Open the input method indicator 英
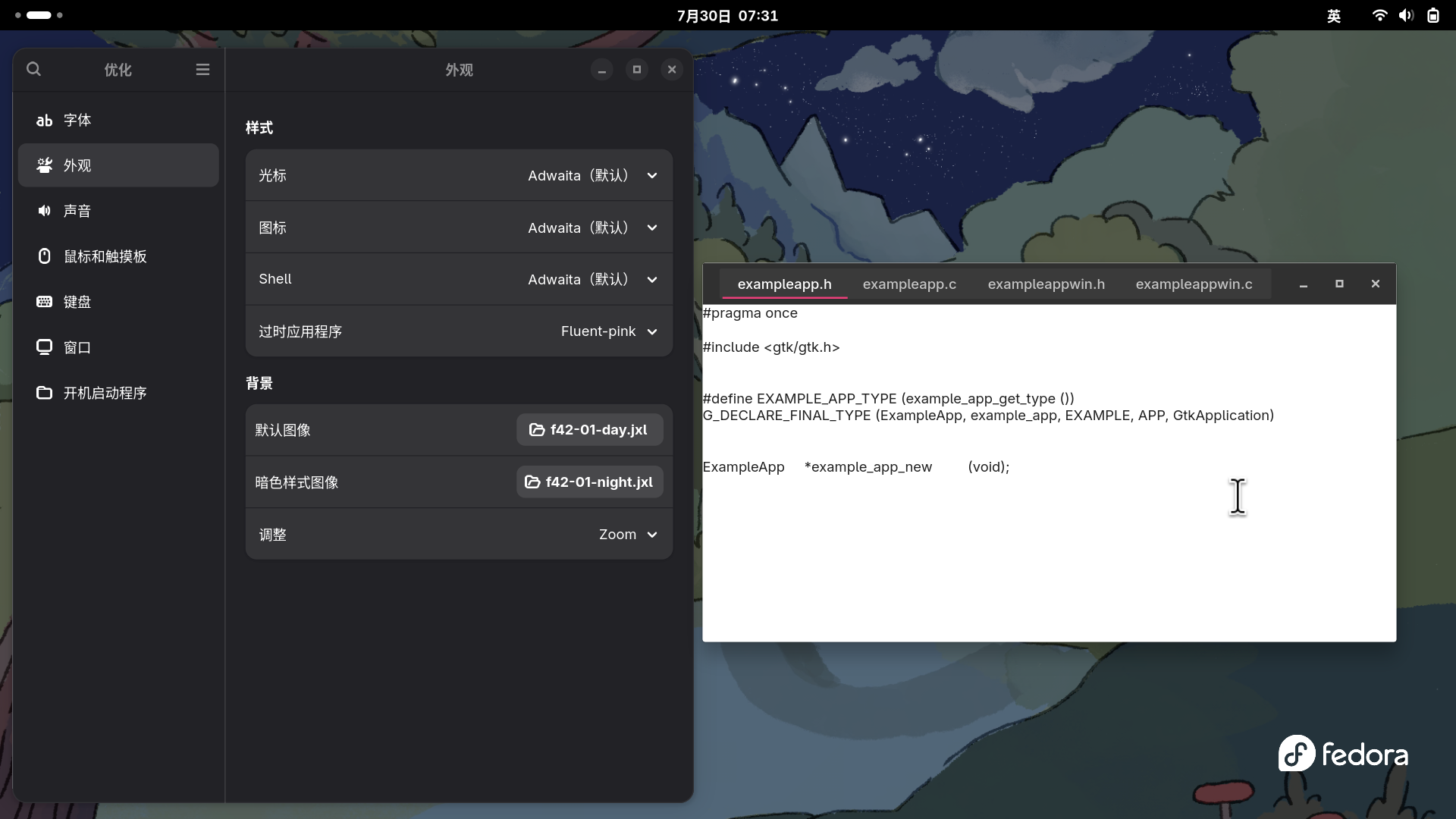Image resolution: width=1456 pixels, height=819 pixels. (1334, 16)
